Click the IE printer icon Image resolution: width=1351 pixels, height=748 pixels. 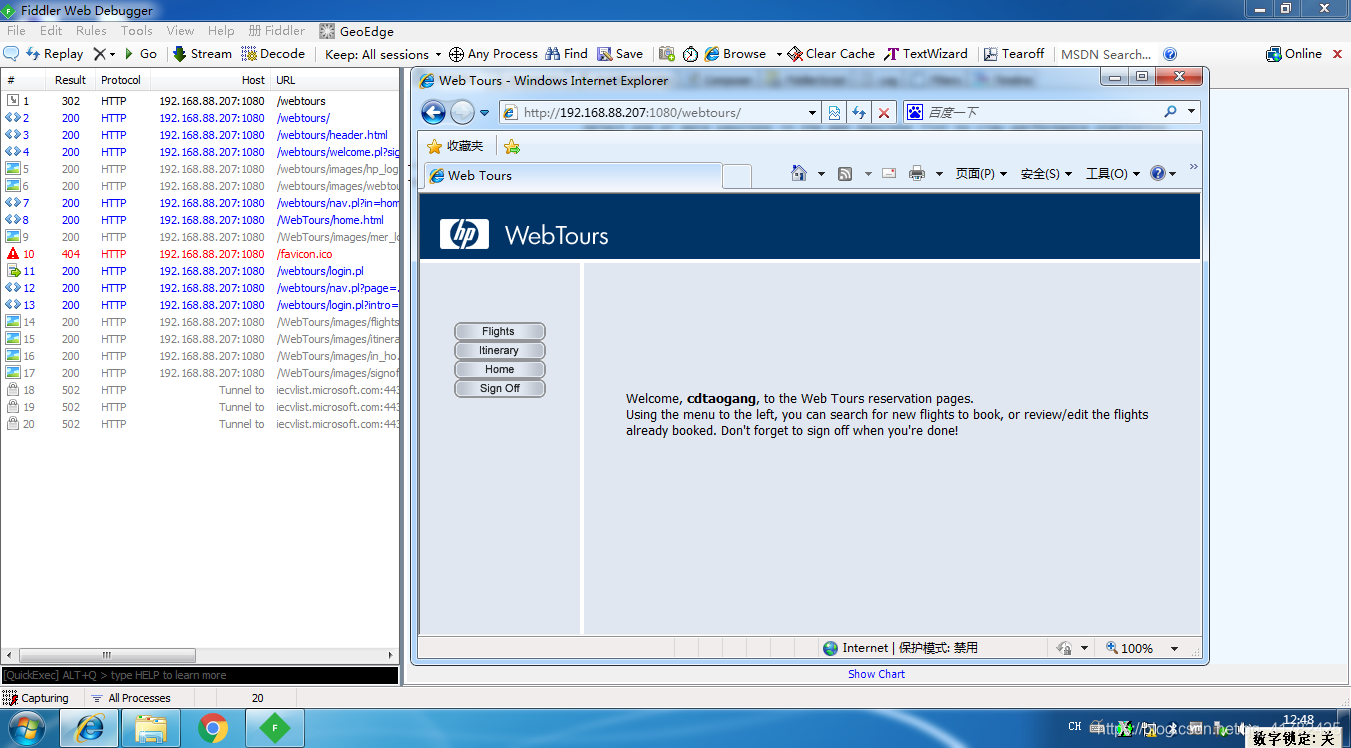(917, 174)
